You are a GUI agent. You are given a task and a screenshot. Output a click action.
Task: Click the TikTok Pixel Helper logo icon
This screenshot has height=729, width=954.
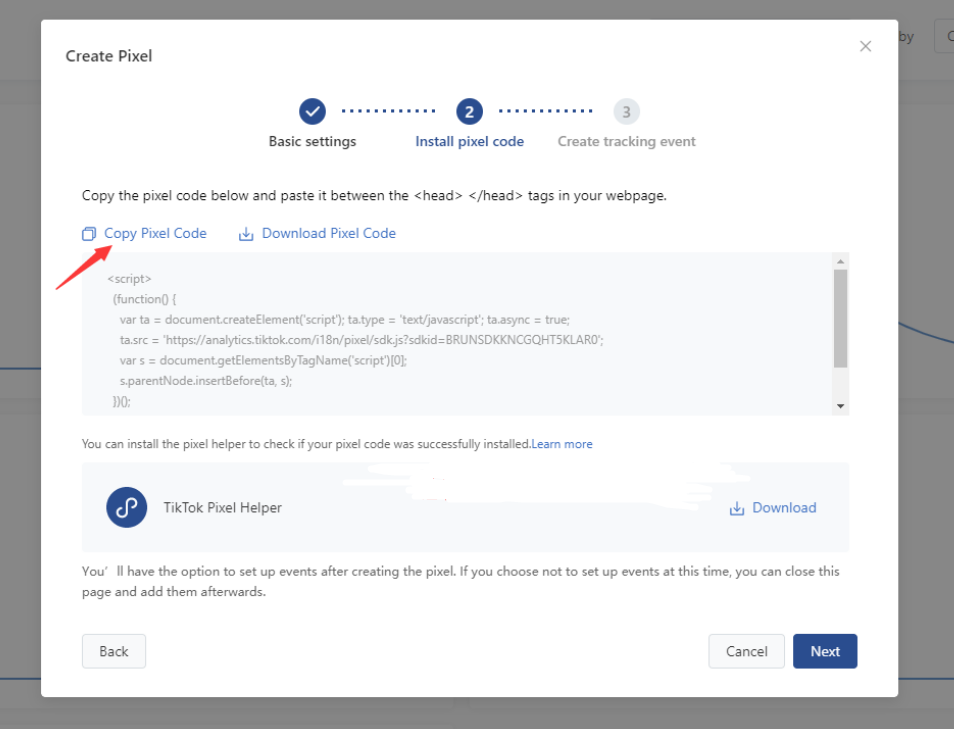coord(127,508)
